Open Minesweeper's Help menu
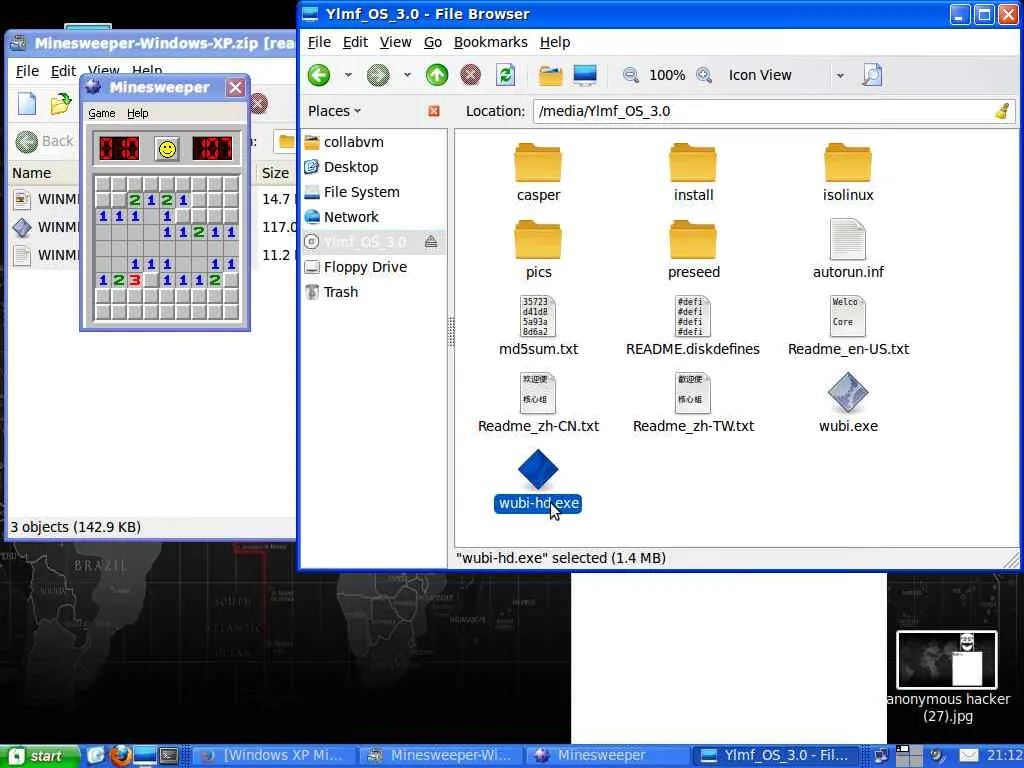Viewport: 1024px width, 768px height. pyautogui.click(x=138, y=113)
